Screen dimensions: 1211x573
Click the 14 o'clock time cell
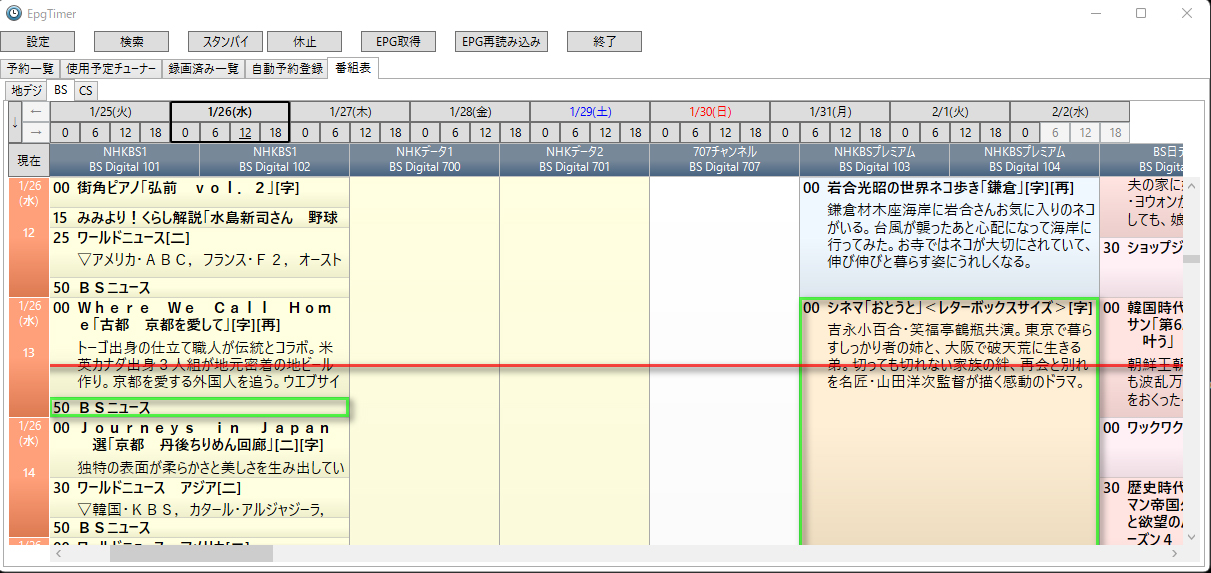(29, 477)
